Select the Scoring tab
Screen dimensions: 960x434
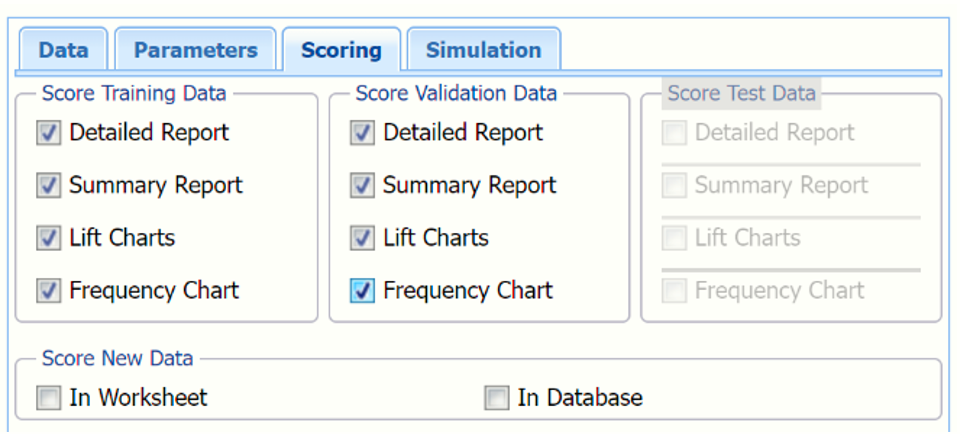[x=341, y=50]
